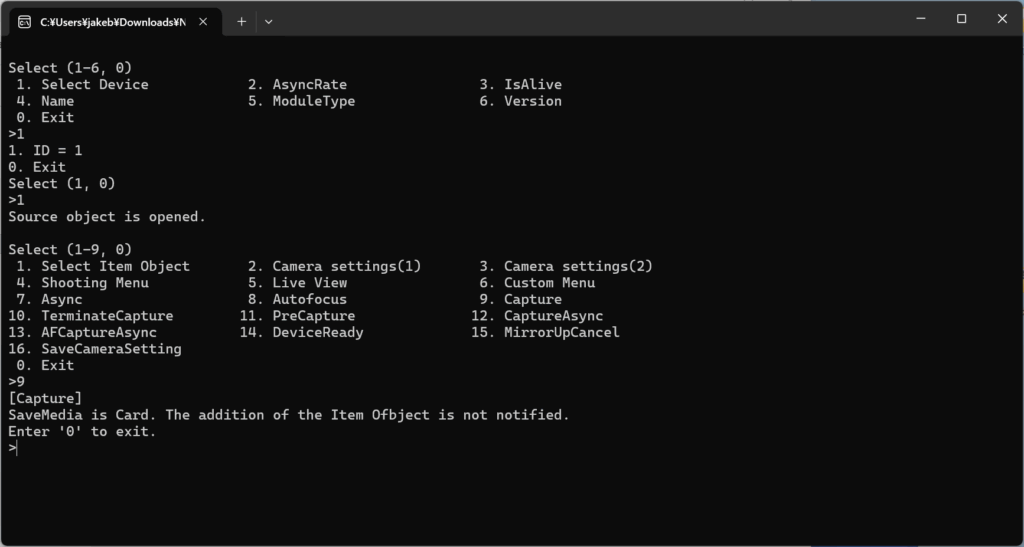Image resolution: width=1024 pixels, height=547 pixels.
Task: Click the "16. SaveCameraSetting" text
Action: 95,349
